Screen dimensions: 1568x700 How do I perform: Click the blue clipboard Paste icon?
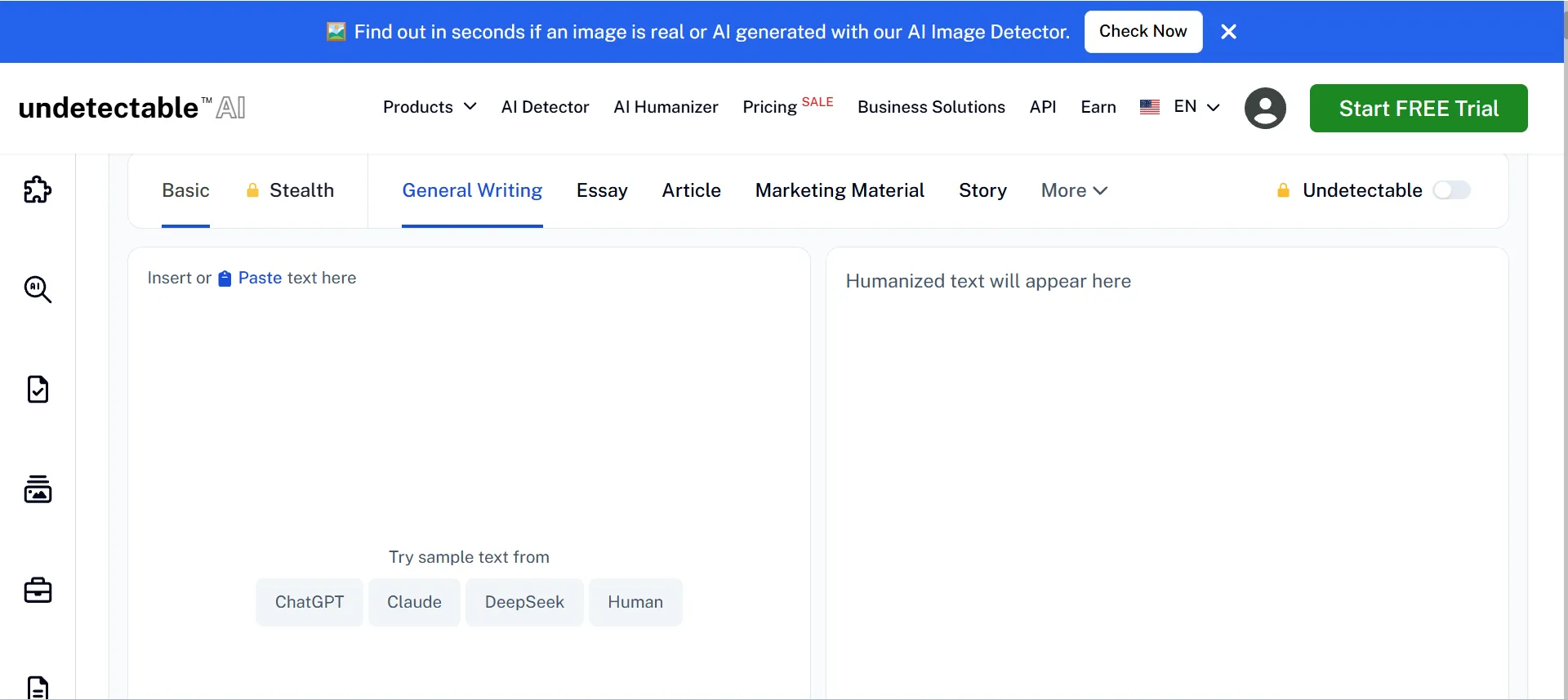click(x=225, y=279)
